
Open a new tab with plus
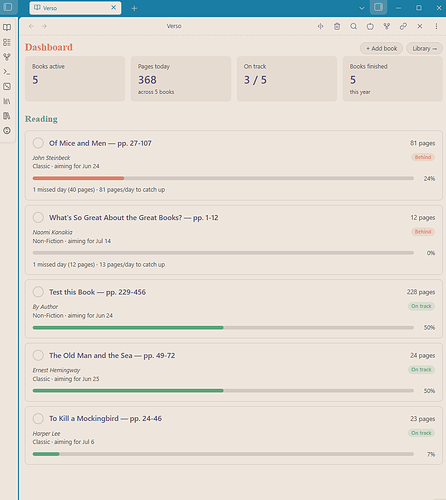point(134,8)
